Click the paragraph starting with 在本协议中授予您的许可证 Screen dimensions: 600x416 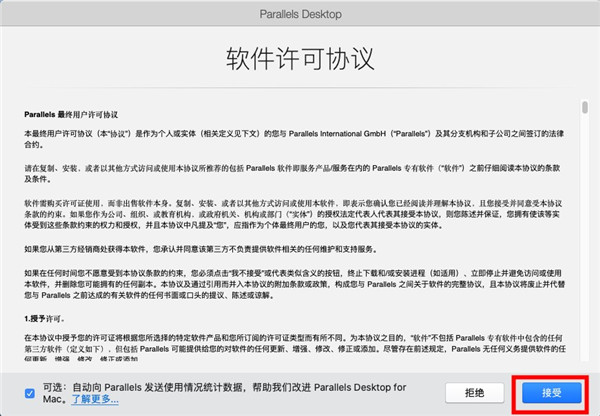(295, 349)
